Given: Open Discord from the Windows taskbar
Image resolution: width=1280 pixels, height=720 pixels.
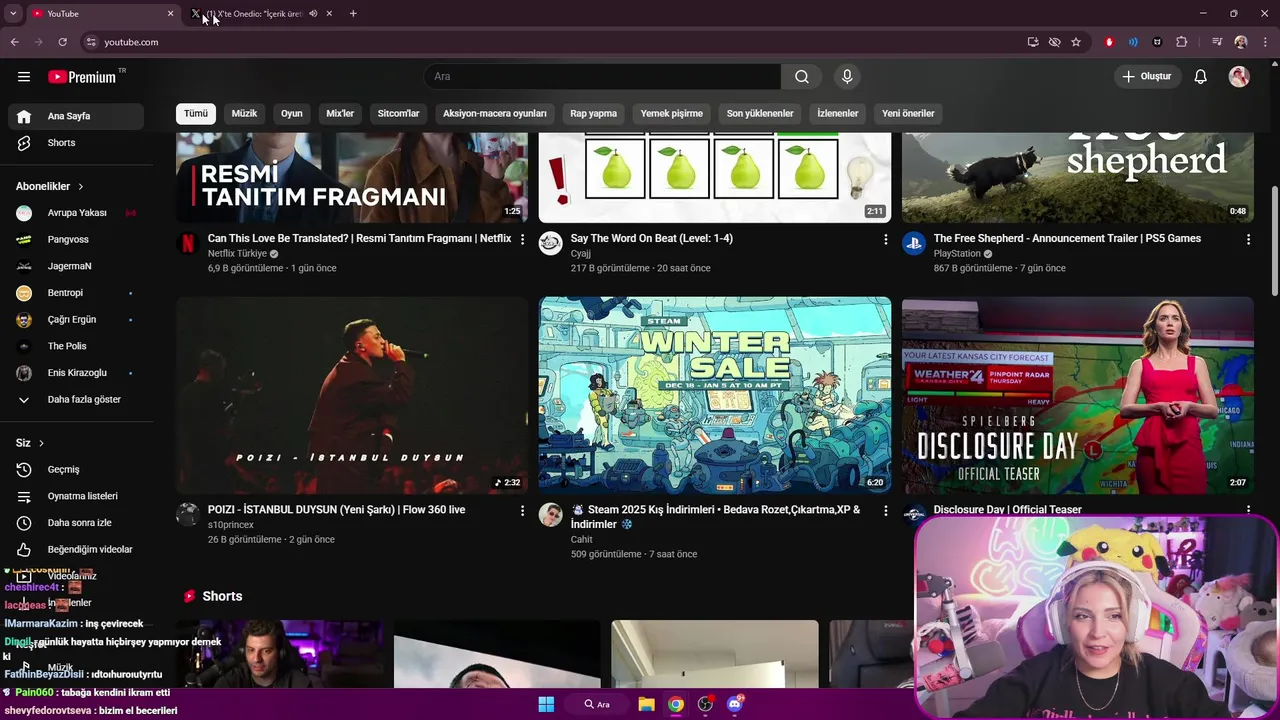Looking at the screenshot, I should click(x=735, y=704).
